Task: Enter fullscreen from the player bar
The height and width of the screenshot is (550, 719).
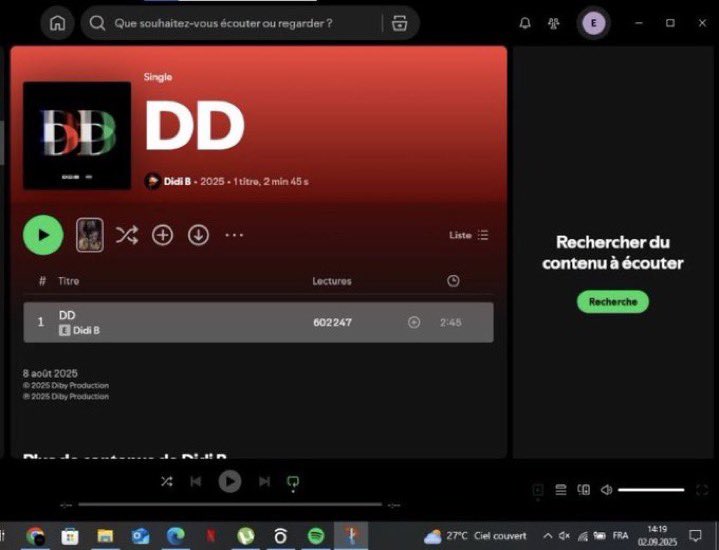Action: click(x=702, y=490)
